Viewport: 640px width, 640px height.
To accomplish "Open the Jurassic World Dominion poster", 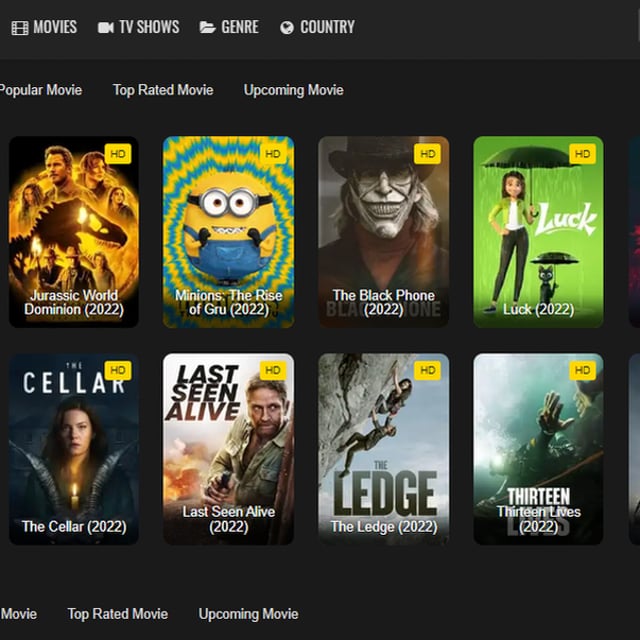I will pos(74,232).
